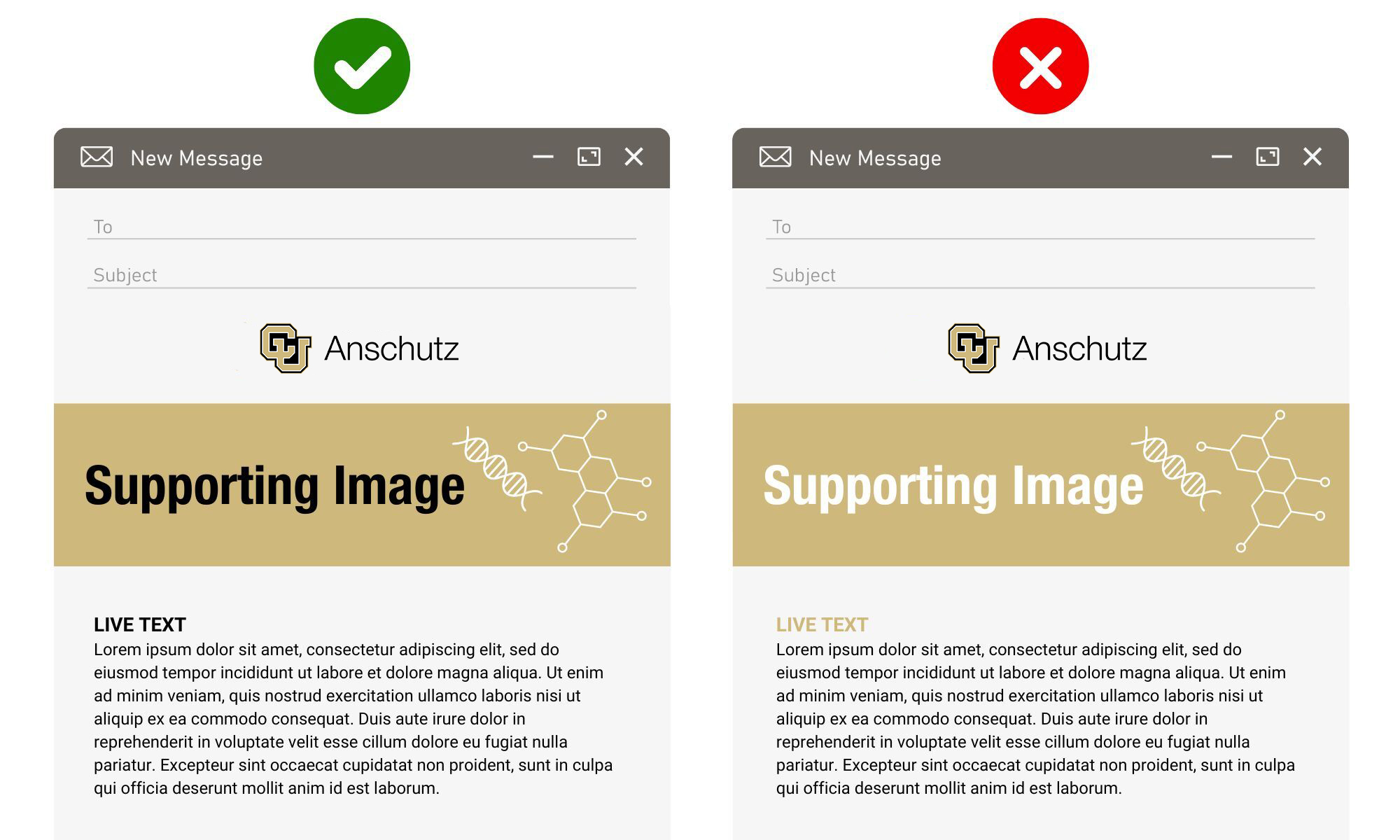Screen dimensions: 1400x840
Task: Click the gold LIVE TEXT heading
Action: 822,624
